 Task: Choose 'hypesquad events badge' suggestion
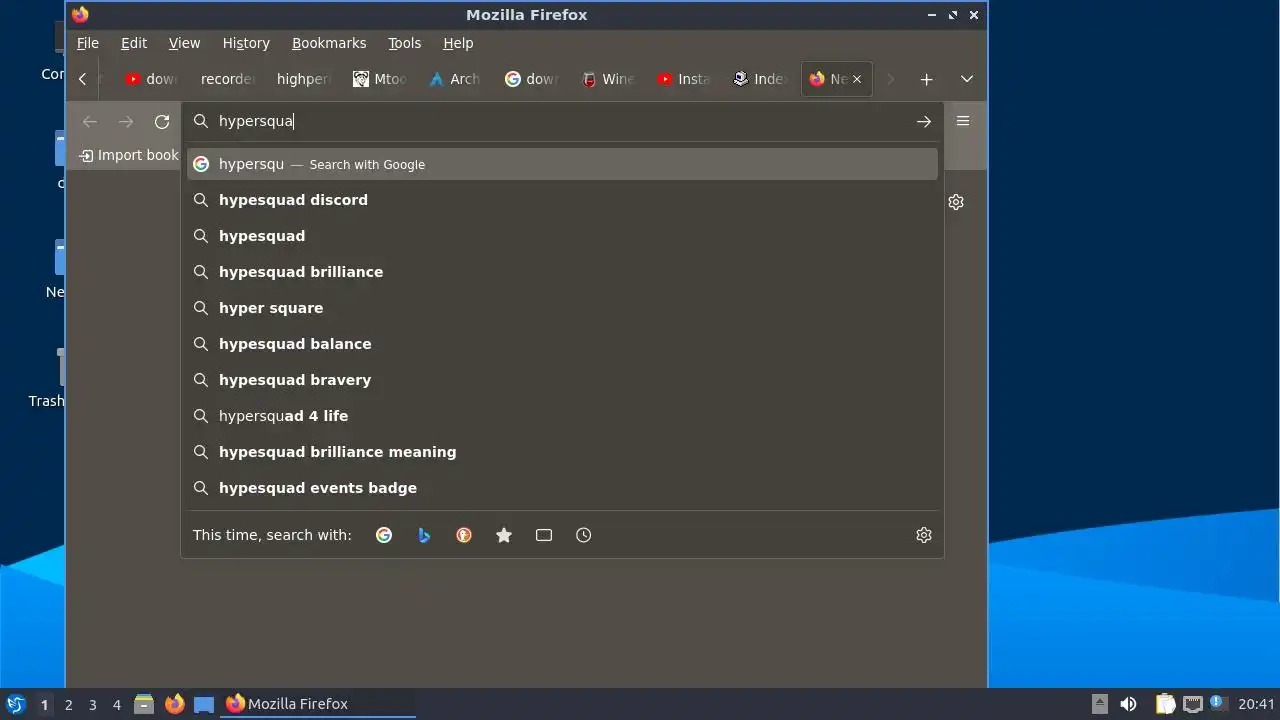click(x=562, y=488)
